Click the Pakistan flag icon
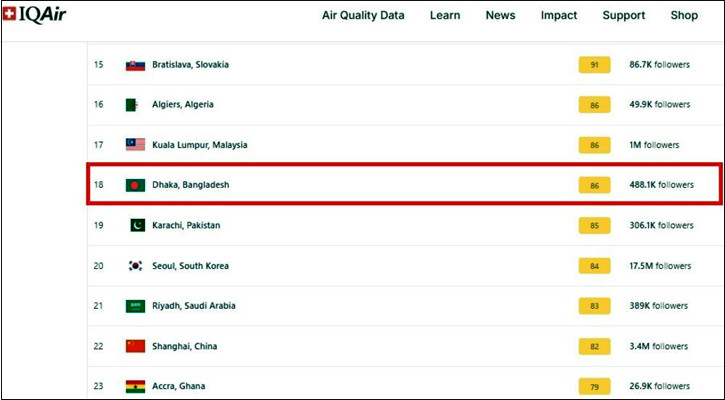Viewport: 725px width, 400px height. pyautogui.click(x=137, y=225)
